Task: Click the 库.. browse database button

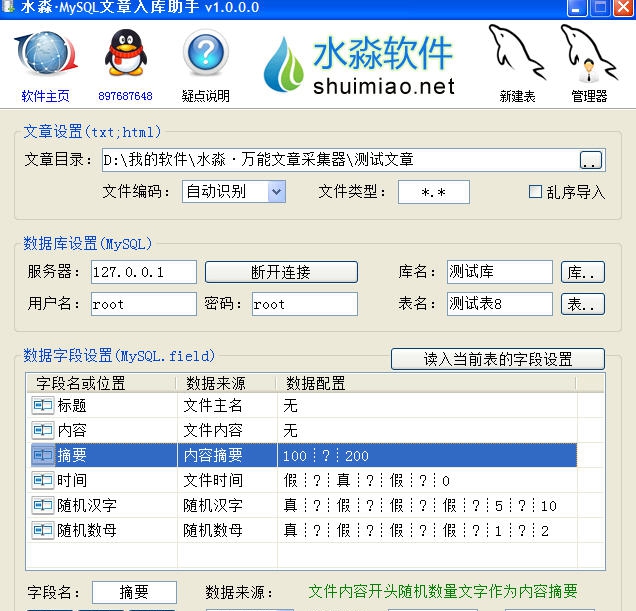Action: tap(582, 272)
